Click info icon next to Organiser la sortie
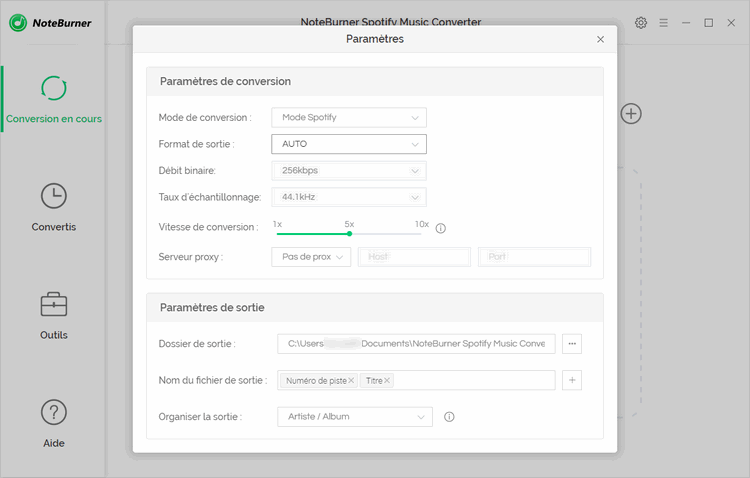This screenshot has width=750, height=478. point(449,417)
